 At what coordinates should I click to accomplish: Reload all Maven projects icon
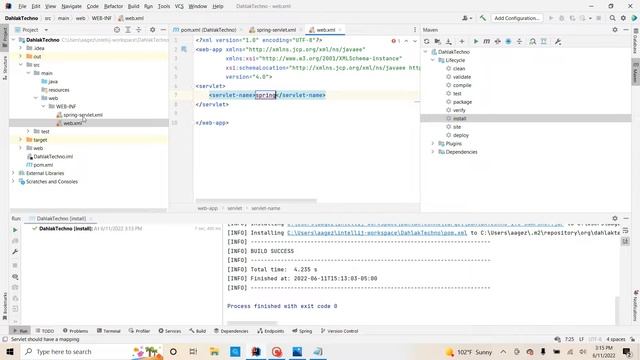tap(427, 42)
